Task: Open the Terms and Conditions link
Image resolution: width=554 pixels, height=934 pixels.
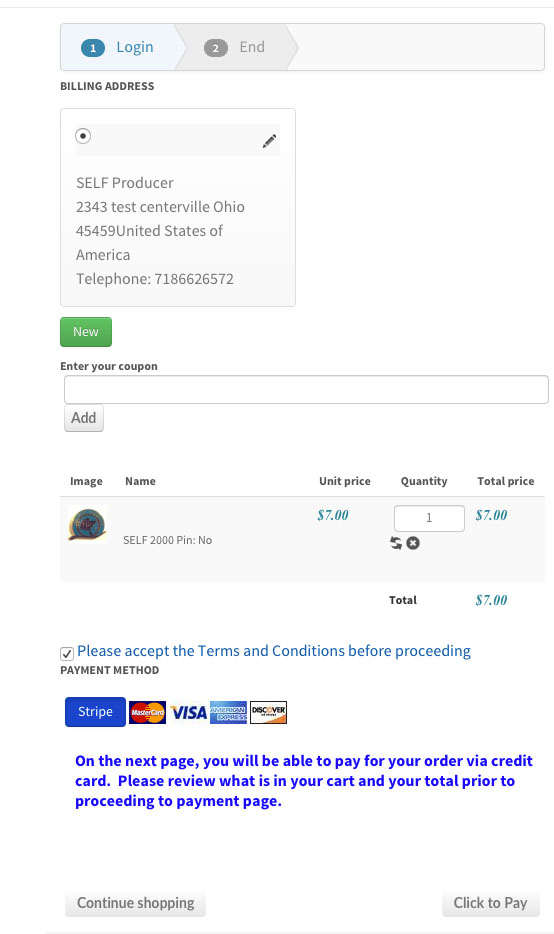Action: coord(274,651)
